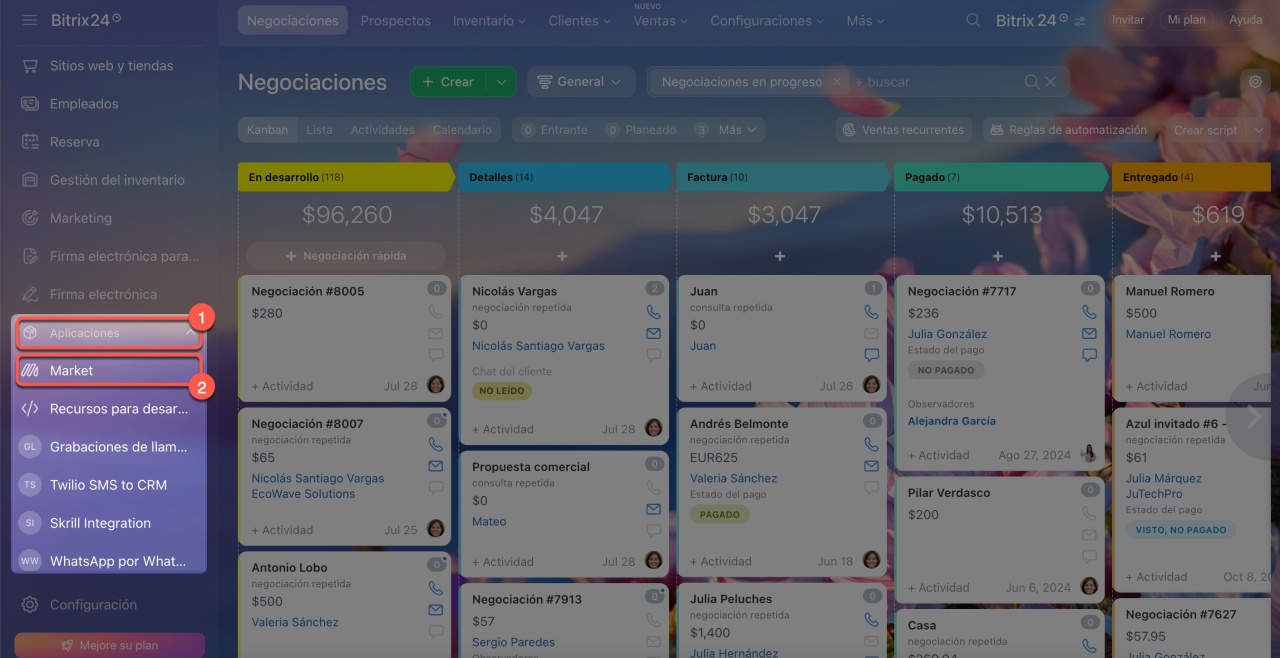Open Sitios web y tiendas in the sidebar

pyautogui.click(x=110, y=66)
